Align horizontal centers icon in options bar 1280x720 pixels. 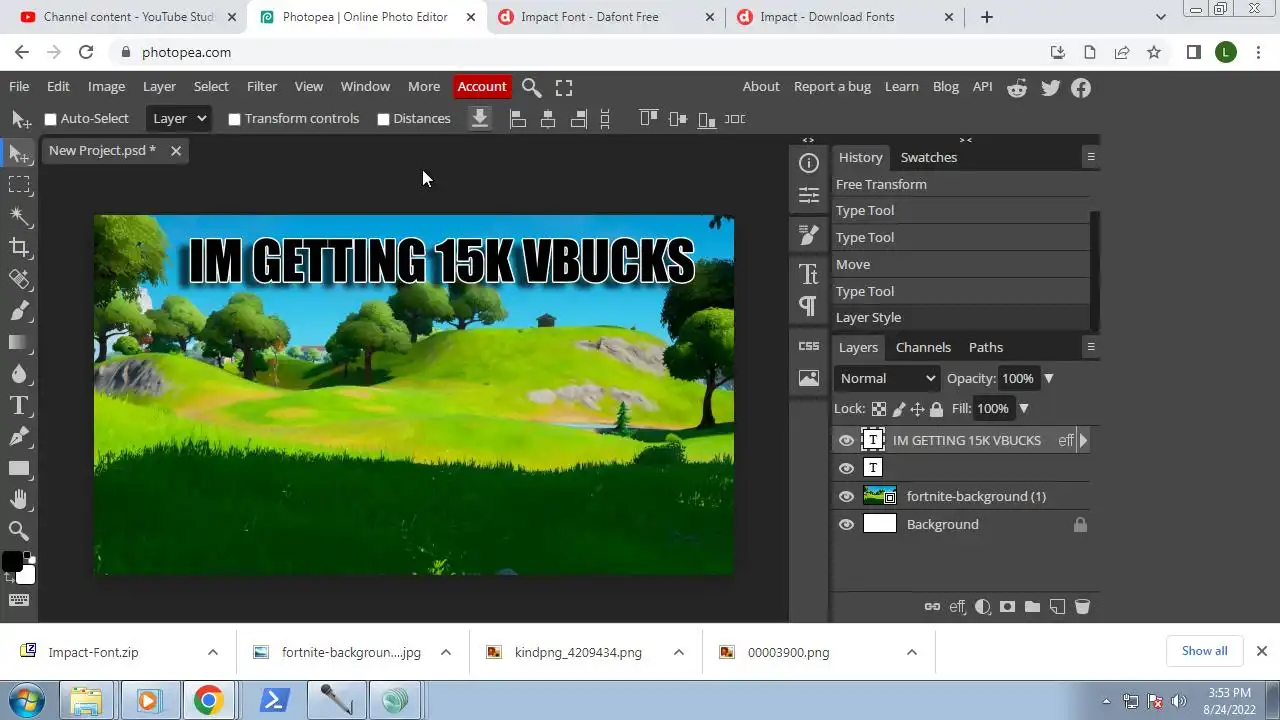click(x=548, y=119)
